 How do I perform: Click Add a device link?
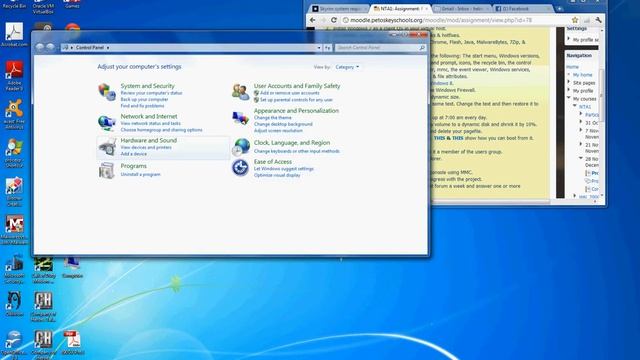tap(133, 154)
